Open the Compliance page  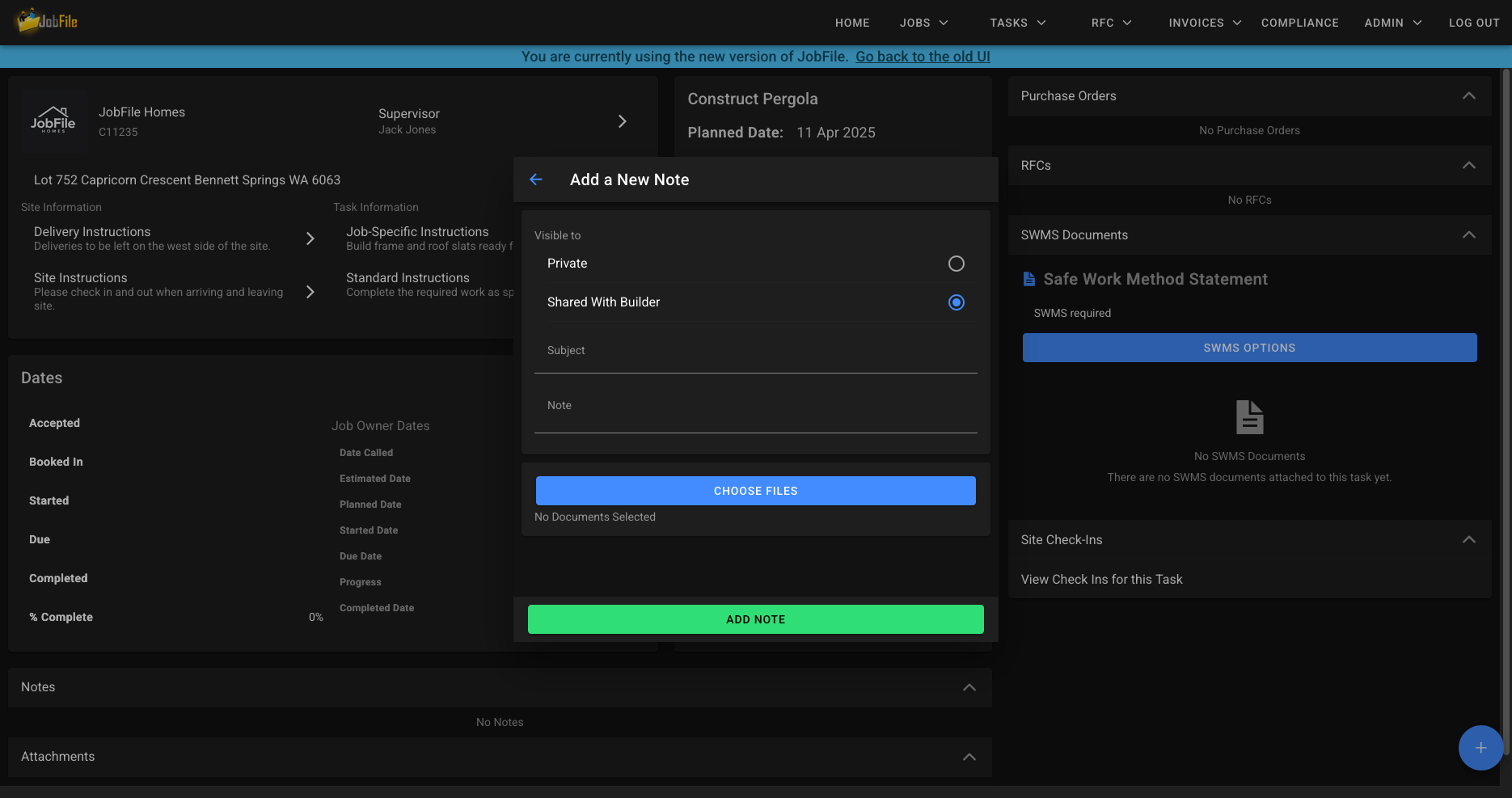[x=1299, y=23]
